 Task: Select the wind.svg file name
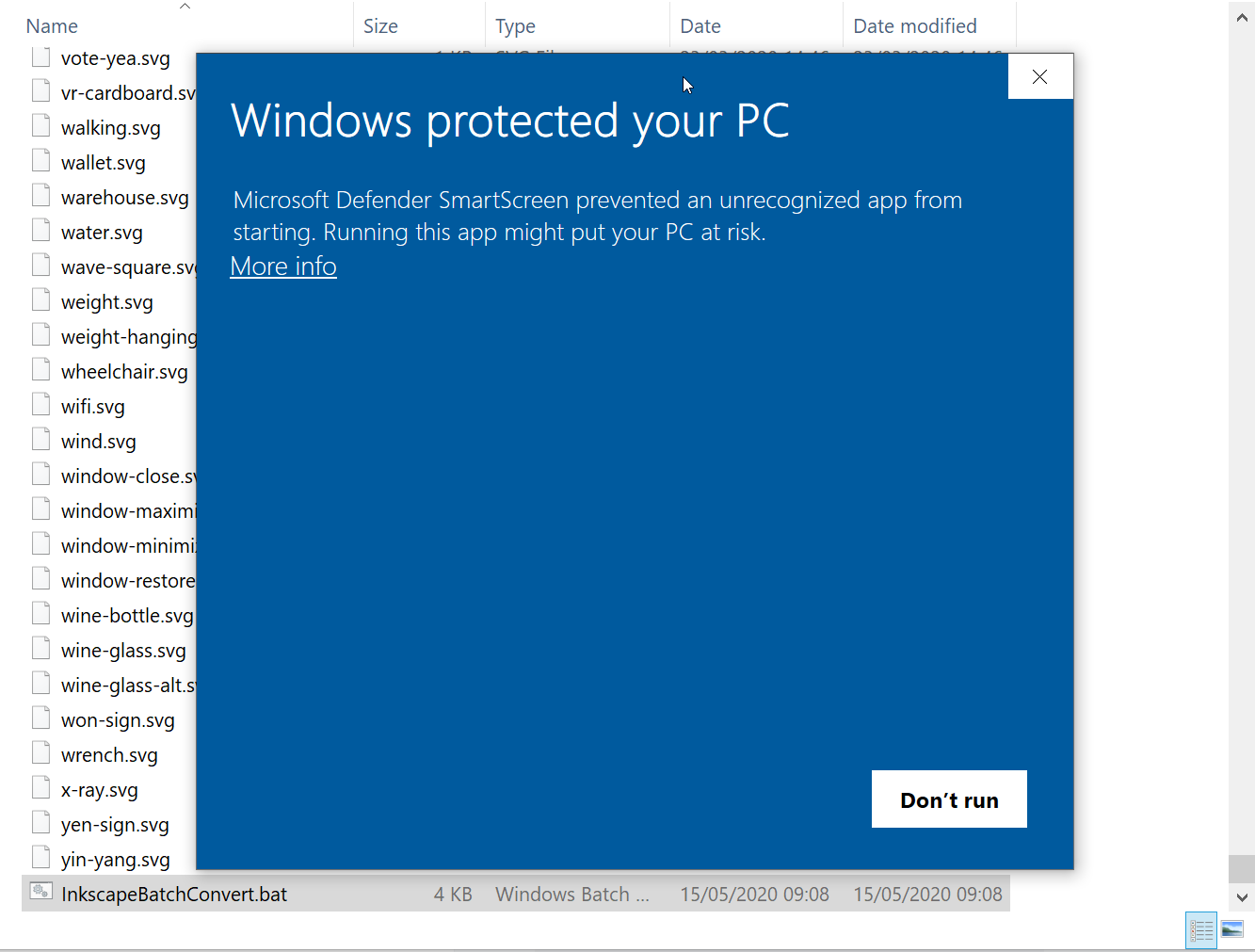tap(99, 442)
